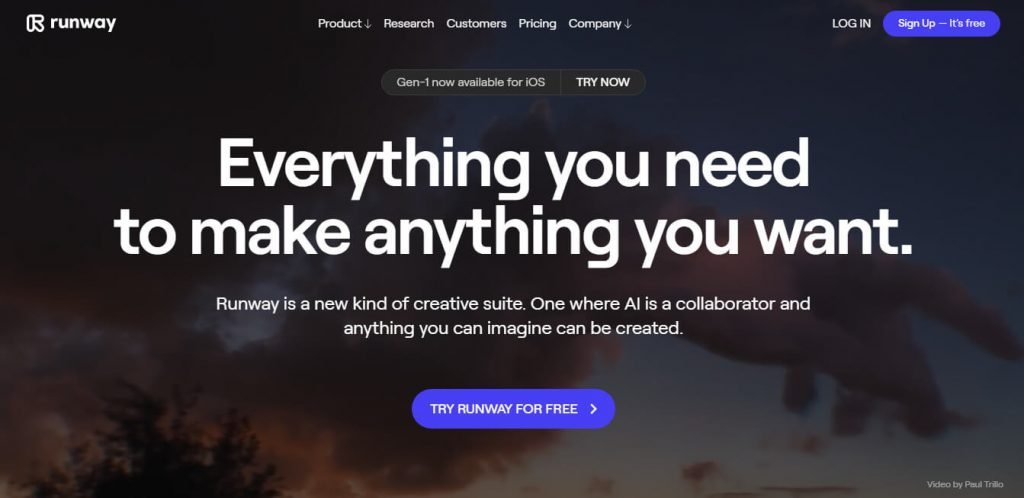This screenshot has height=498, width=1024.
Task: Click the LOG IN link
Action: click(x=851, y=23)
